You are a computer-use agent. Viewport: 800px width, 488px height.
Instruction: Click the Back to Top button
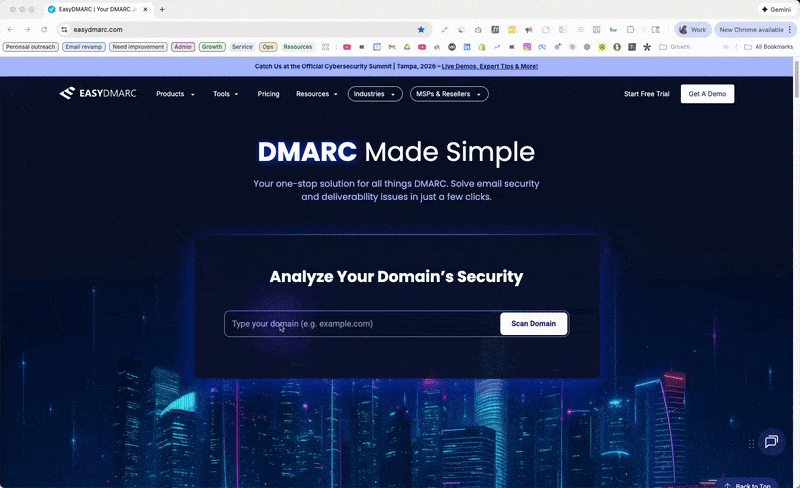pos(748,484)
